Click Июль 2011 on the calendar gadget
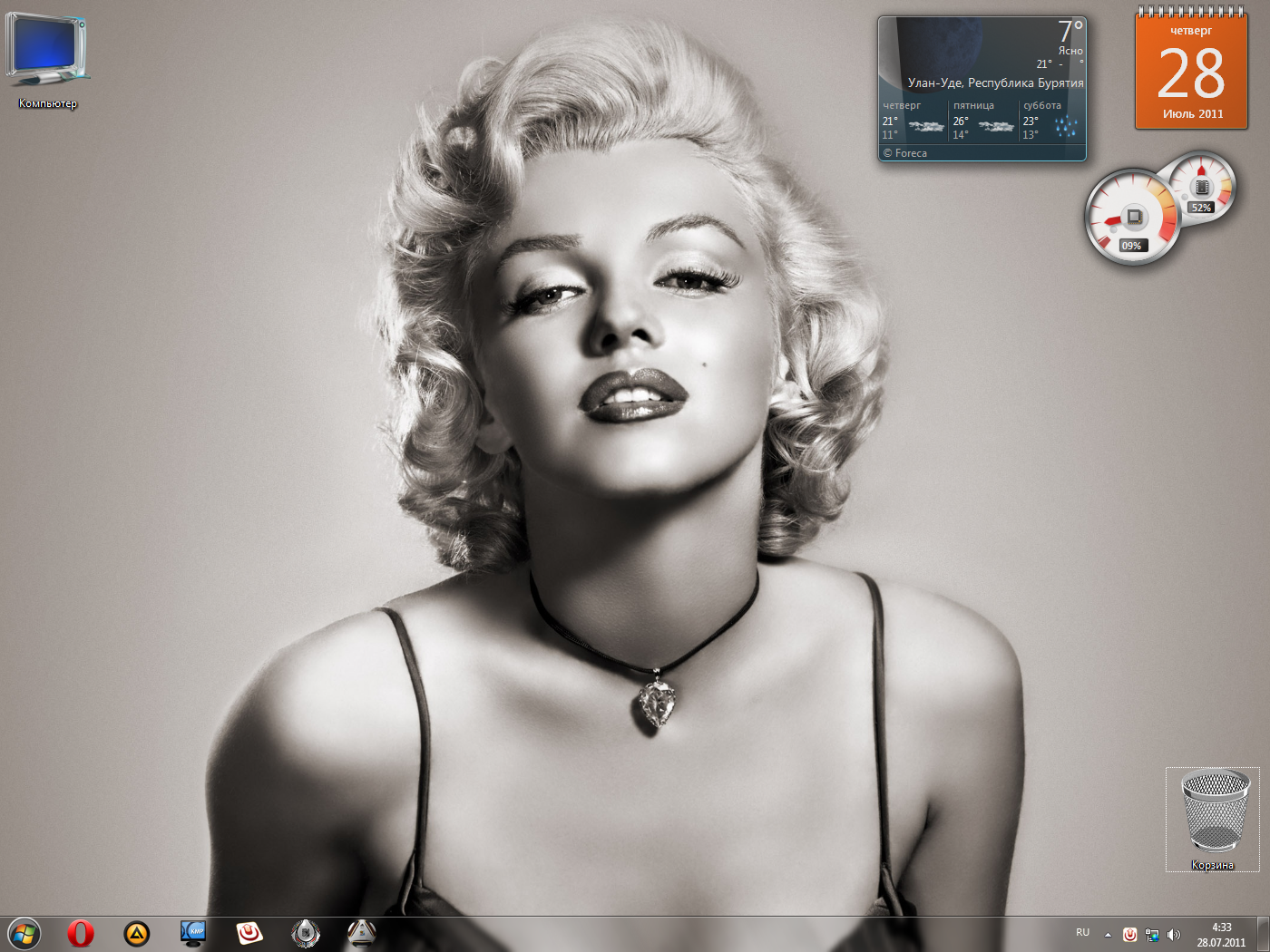The image size is (1270, 952). pyautogui.click(x=1193, y=114)
